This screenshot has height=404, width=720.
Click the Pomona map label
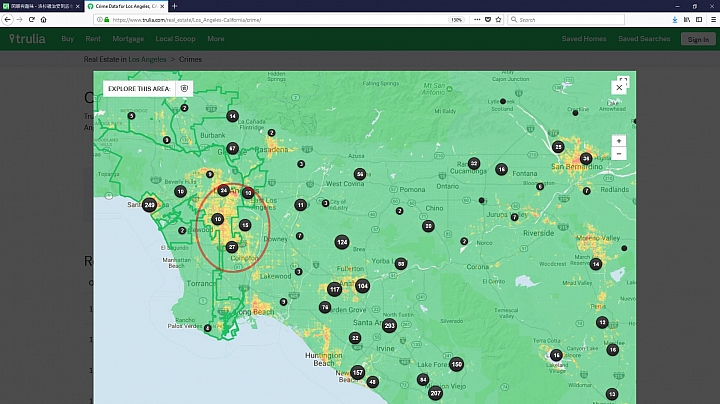coord(412,190)
